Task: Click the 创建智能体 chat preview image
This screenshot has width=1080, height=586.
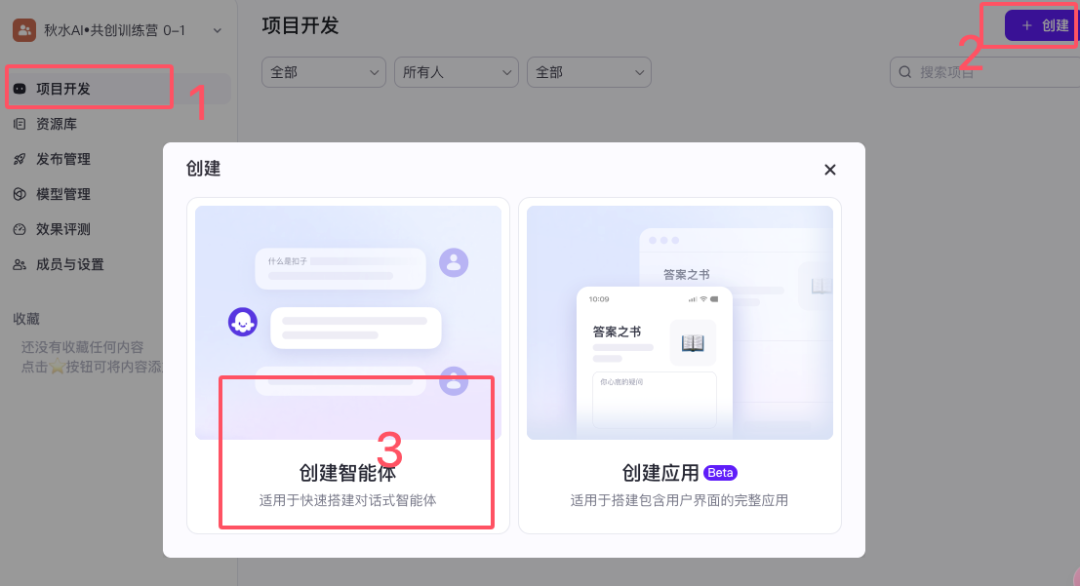Action: [x=348, y=322]
